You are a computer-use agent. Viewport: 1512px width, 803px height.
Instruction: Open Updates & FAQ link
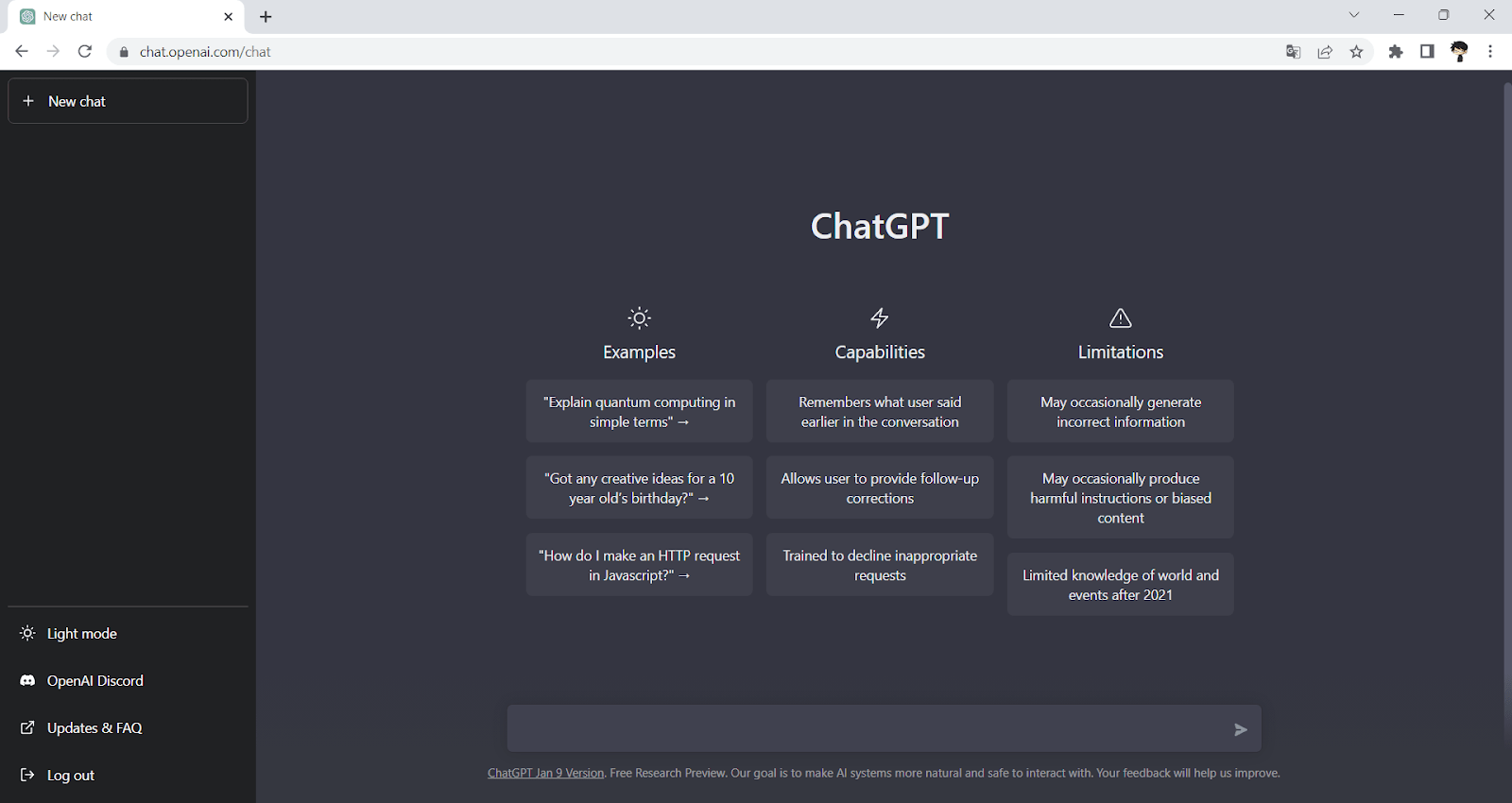(x=128, y=727)
